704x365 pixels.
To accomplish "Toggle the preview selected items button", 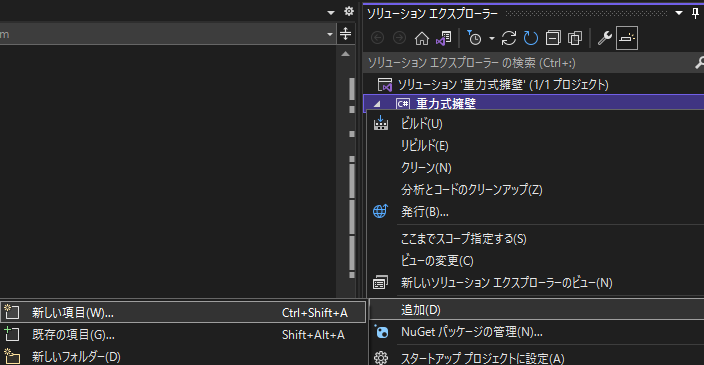I will click(627, 39).
